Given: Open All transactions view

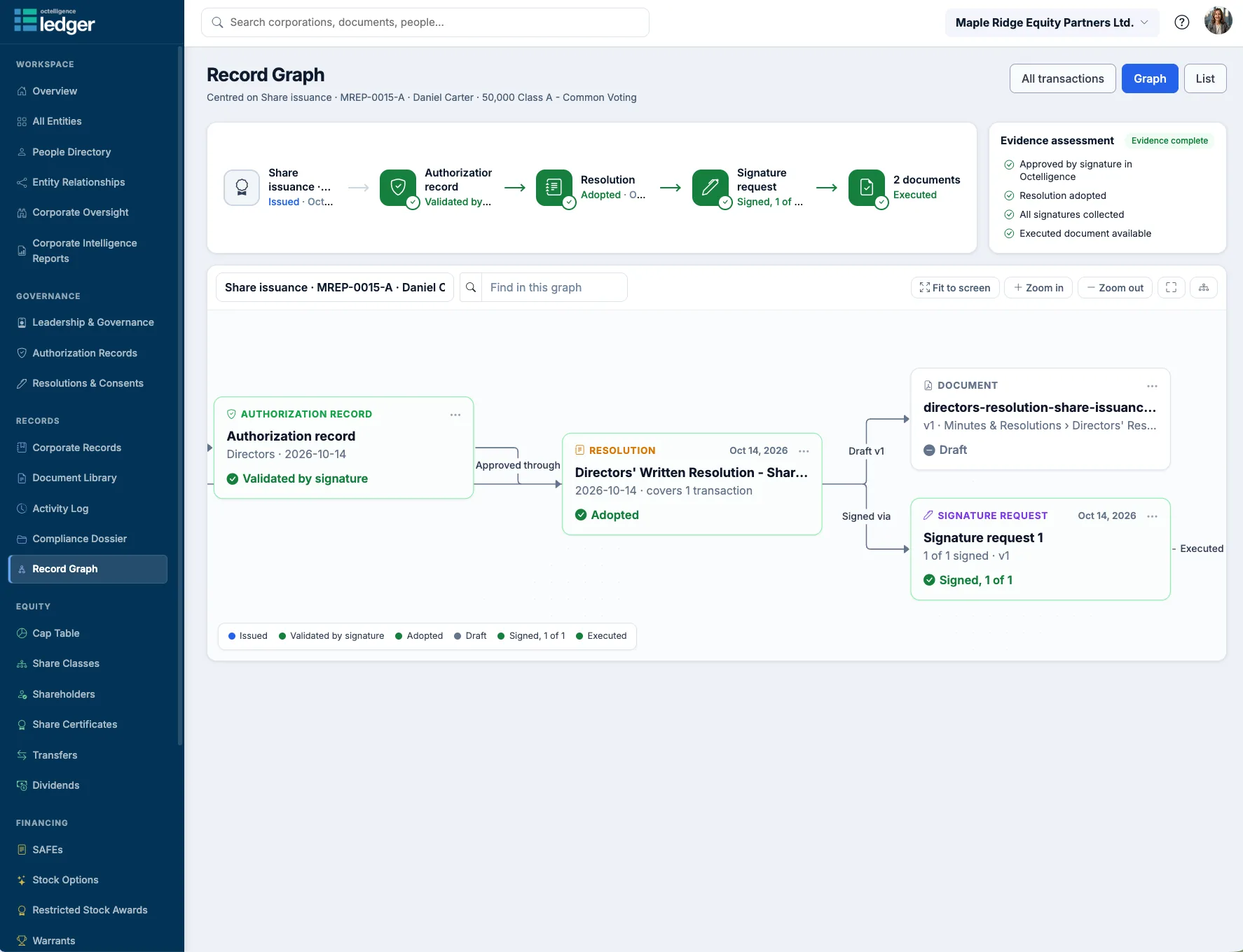Looking at the screenshot, I should pos(1062,78).
